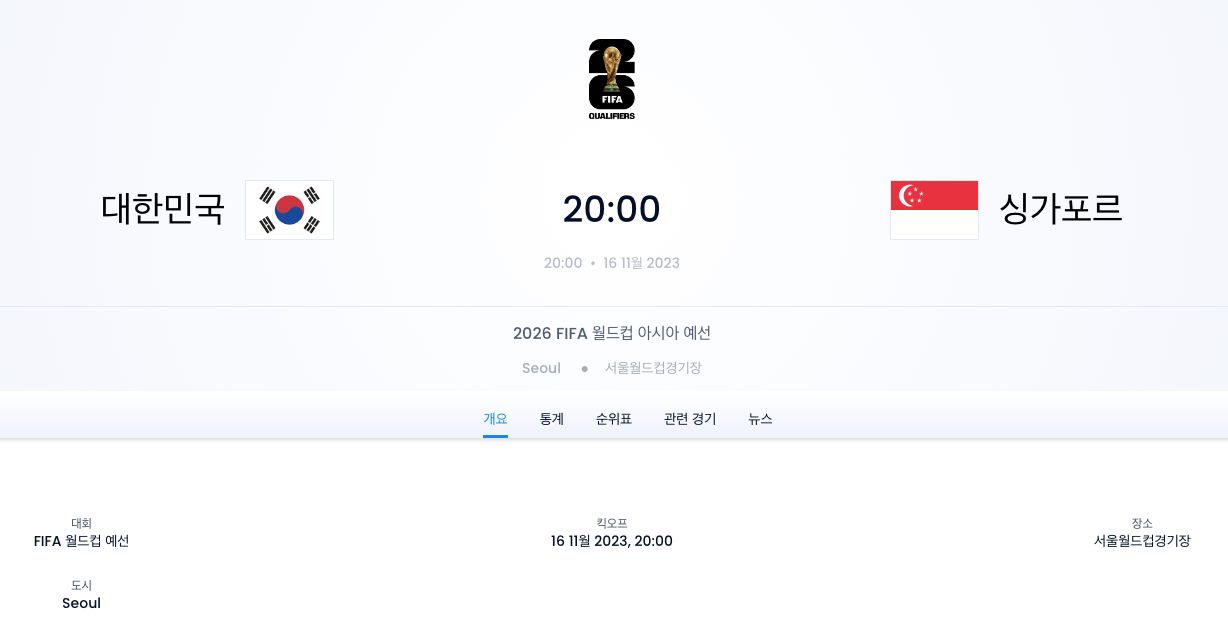
Task: Select the 개요 overview tab
Action: tap(496, 419)
